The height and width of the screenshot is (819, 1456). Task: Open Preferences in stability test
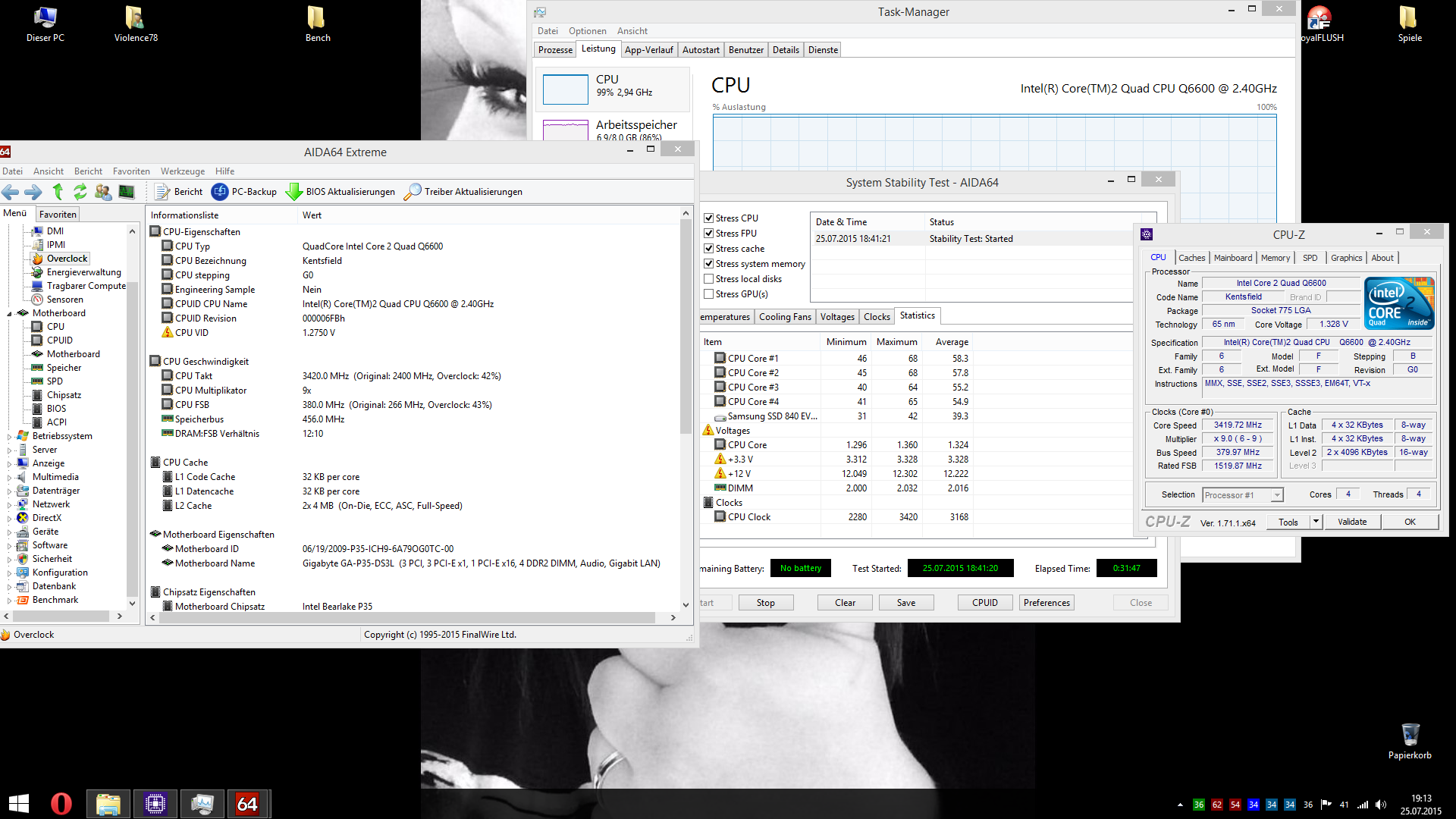tap(1046, 603)
